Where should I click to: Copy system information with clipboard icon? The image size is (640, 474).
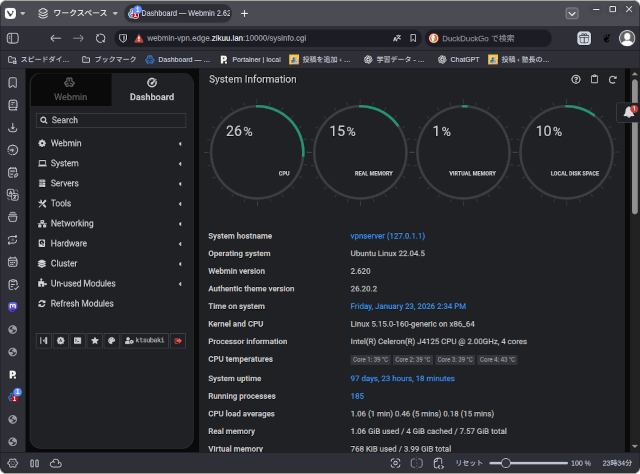pos(594,79)
